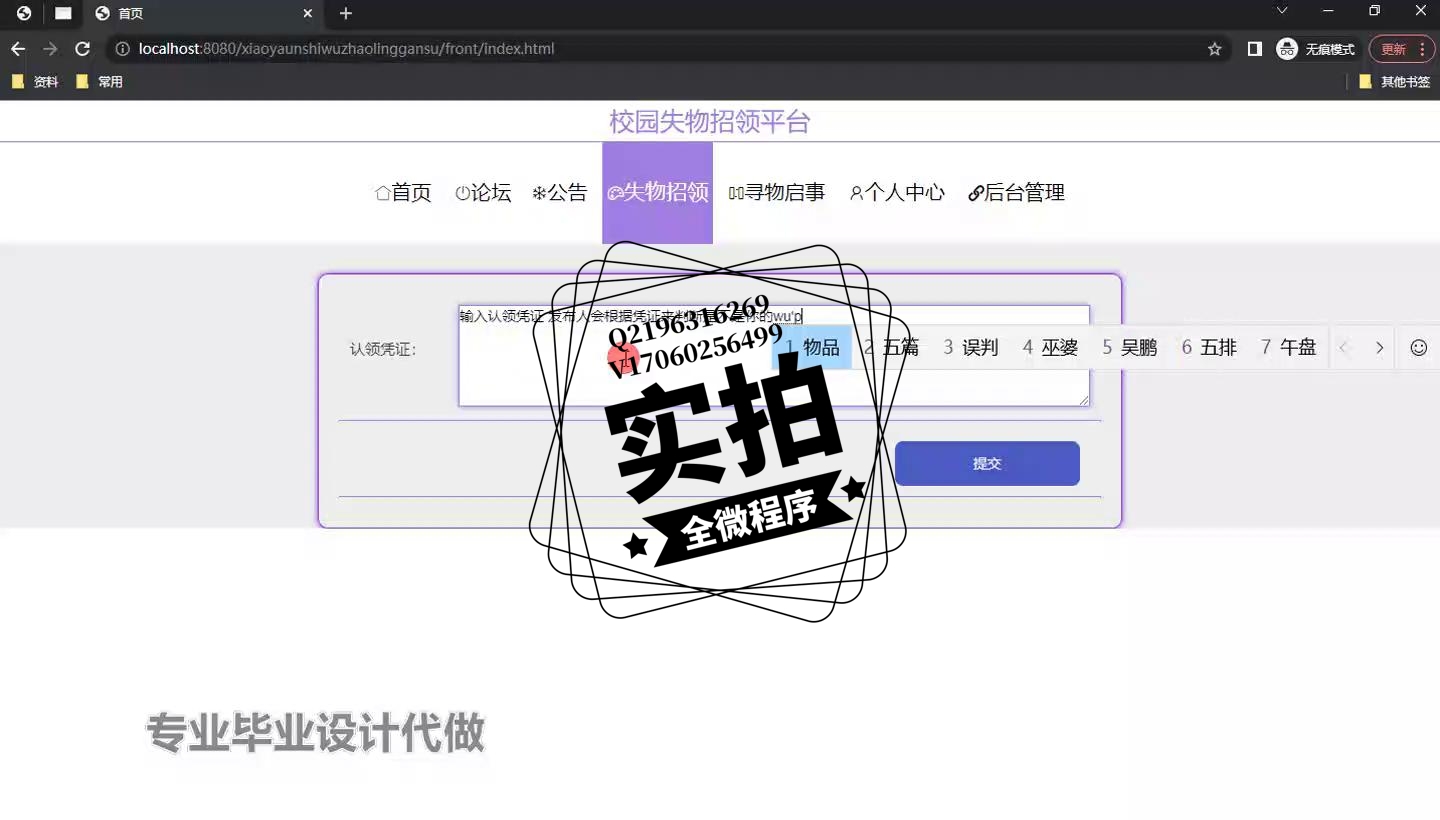
Task: Click the 认领凭证 textarea
Action: coord(774,356)
